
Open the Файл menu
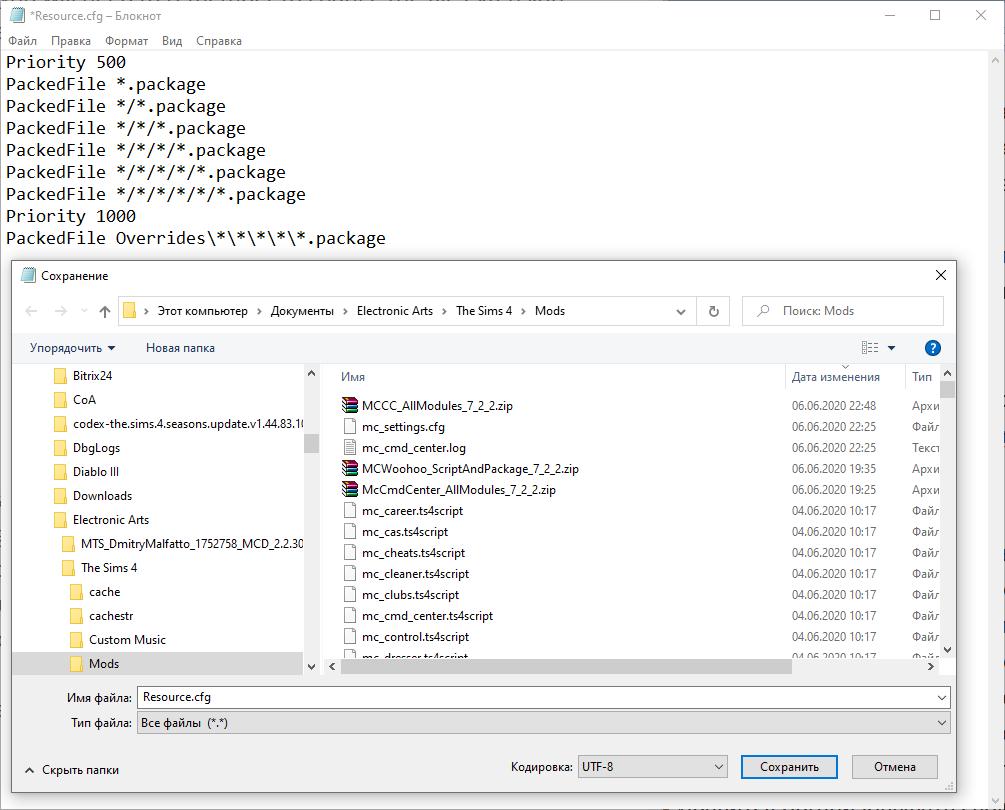pyautogui.click(x=22, y=41)
